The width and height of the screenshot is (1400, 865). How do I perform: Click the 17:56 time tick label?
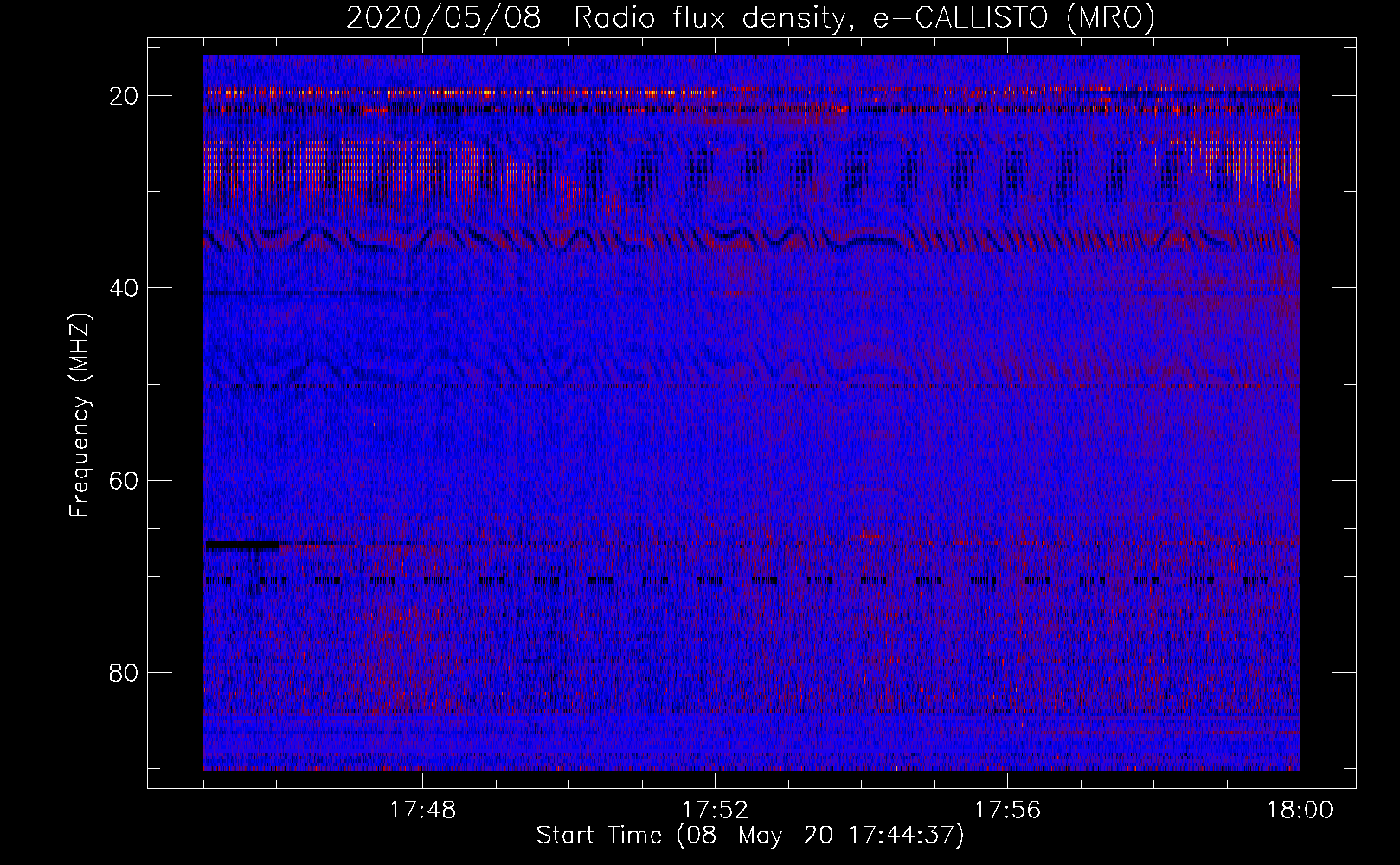coord(1008,811)
